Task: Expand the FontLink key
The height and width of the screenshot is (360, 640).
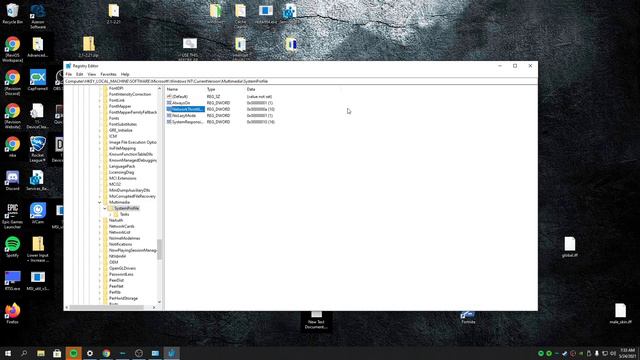Action: coord(100,100)
